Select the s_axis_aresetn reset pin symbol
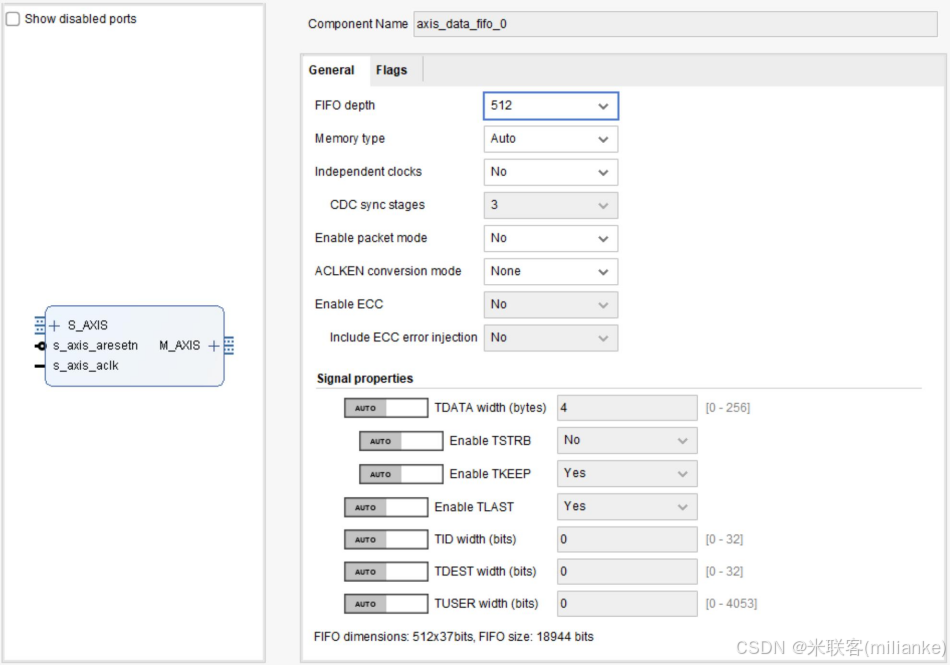This screenshot has height=665, width=950. (x=40, y=345)
